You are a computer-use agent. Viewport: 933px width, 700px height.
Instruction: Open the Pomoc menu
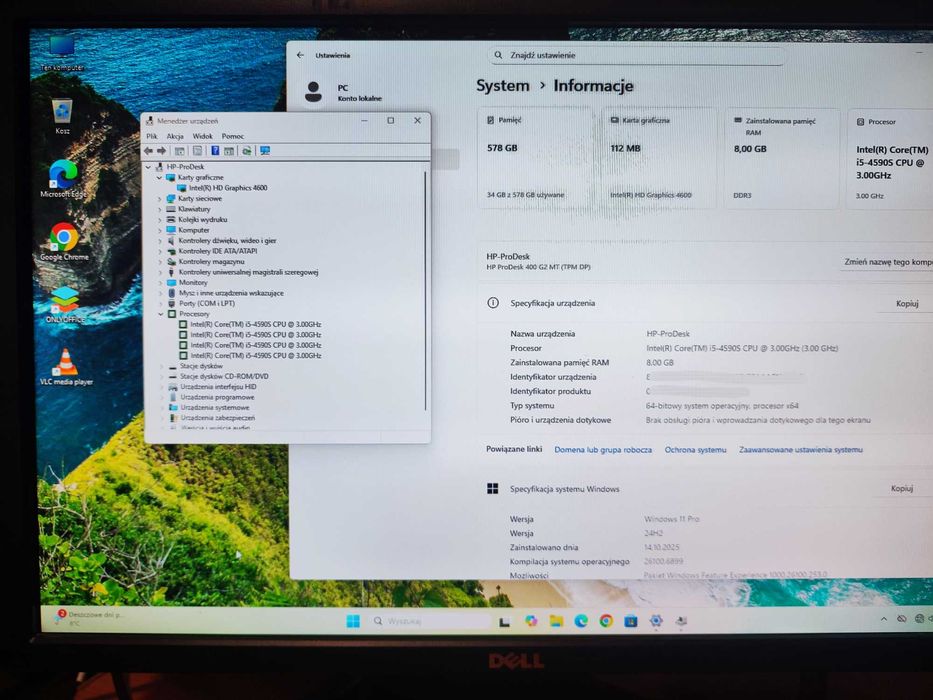(x=233, y=136)
